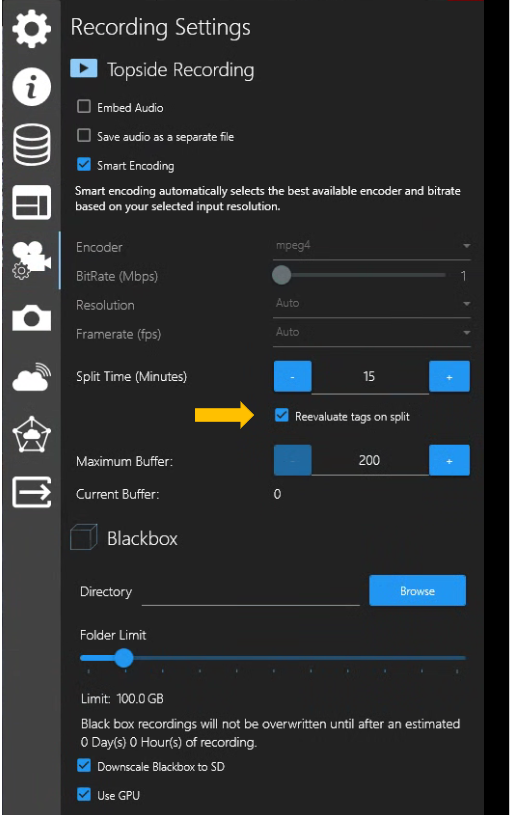Expand the Encoder mpeg4 dropdown
Screen dimensions: 510x816
click(372, 246)
